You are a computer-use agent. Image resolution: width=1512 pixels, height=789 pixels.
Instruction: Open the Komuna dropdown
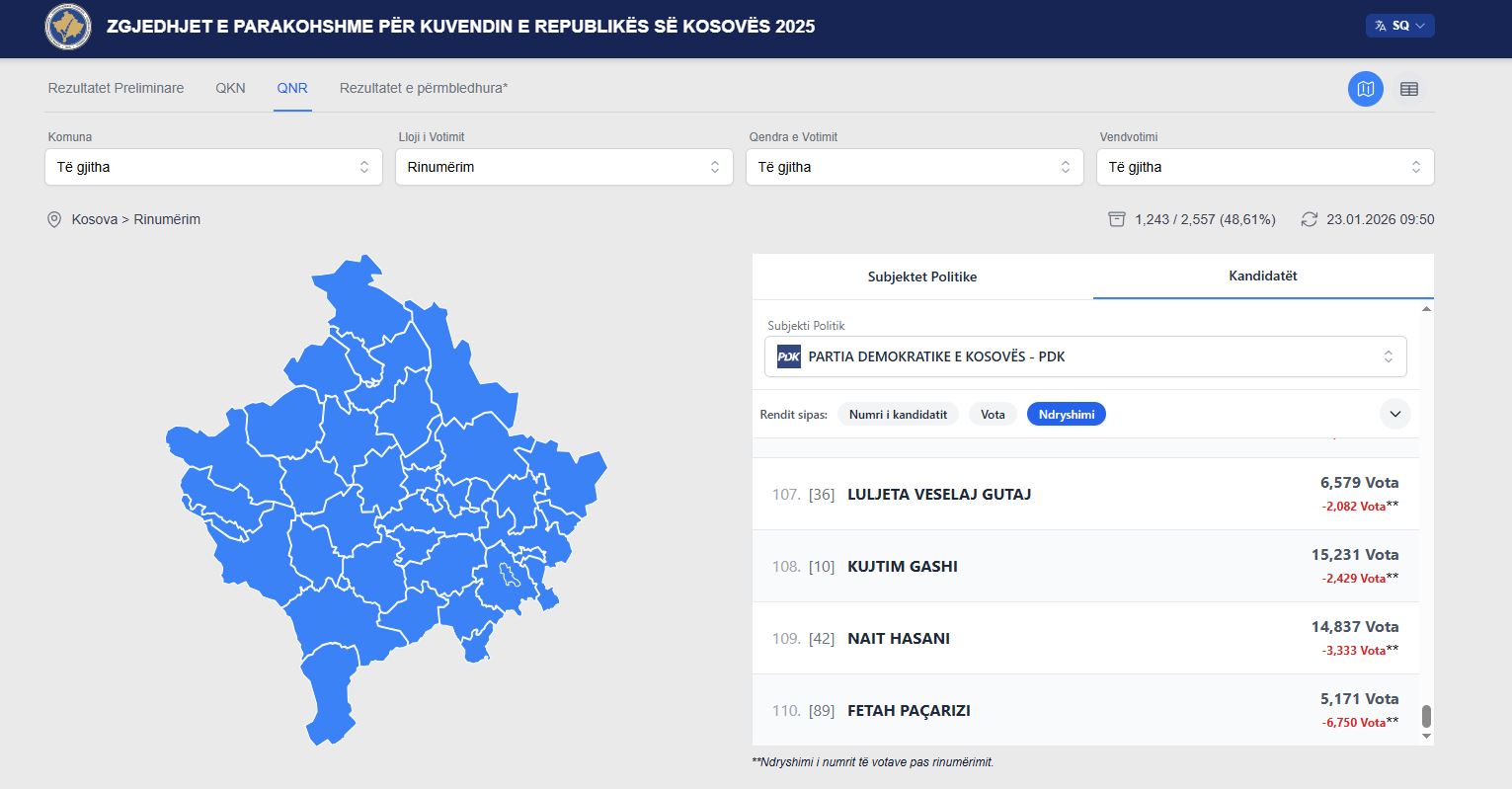[213, 167]
